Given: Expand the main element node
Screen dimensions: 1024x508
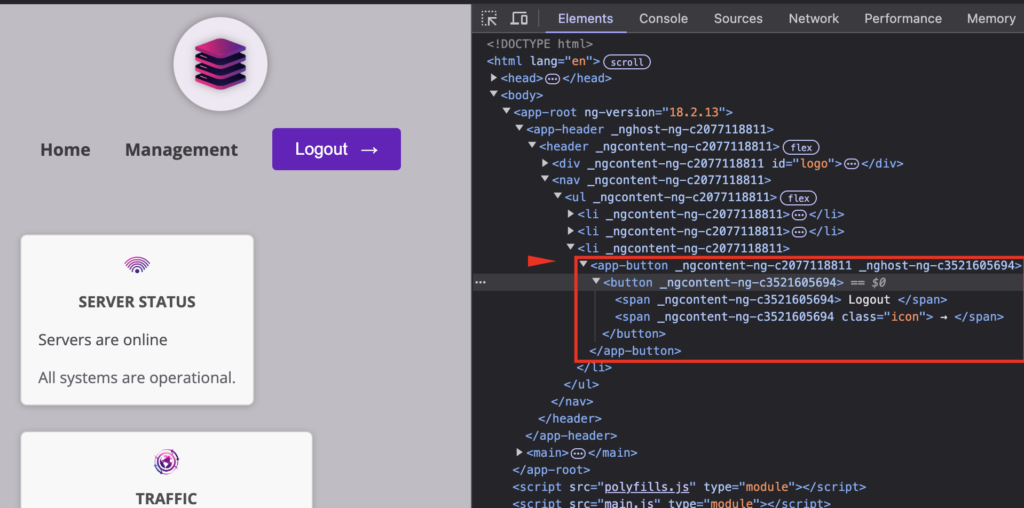Looking at the screenshot, I should (x=520, y=453).
